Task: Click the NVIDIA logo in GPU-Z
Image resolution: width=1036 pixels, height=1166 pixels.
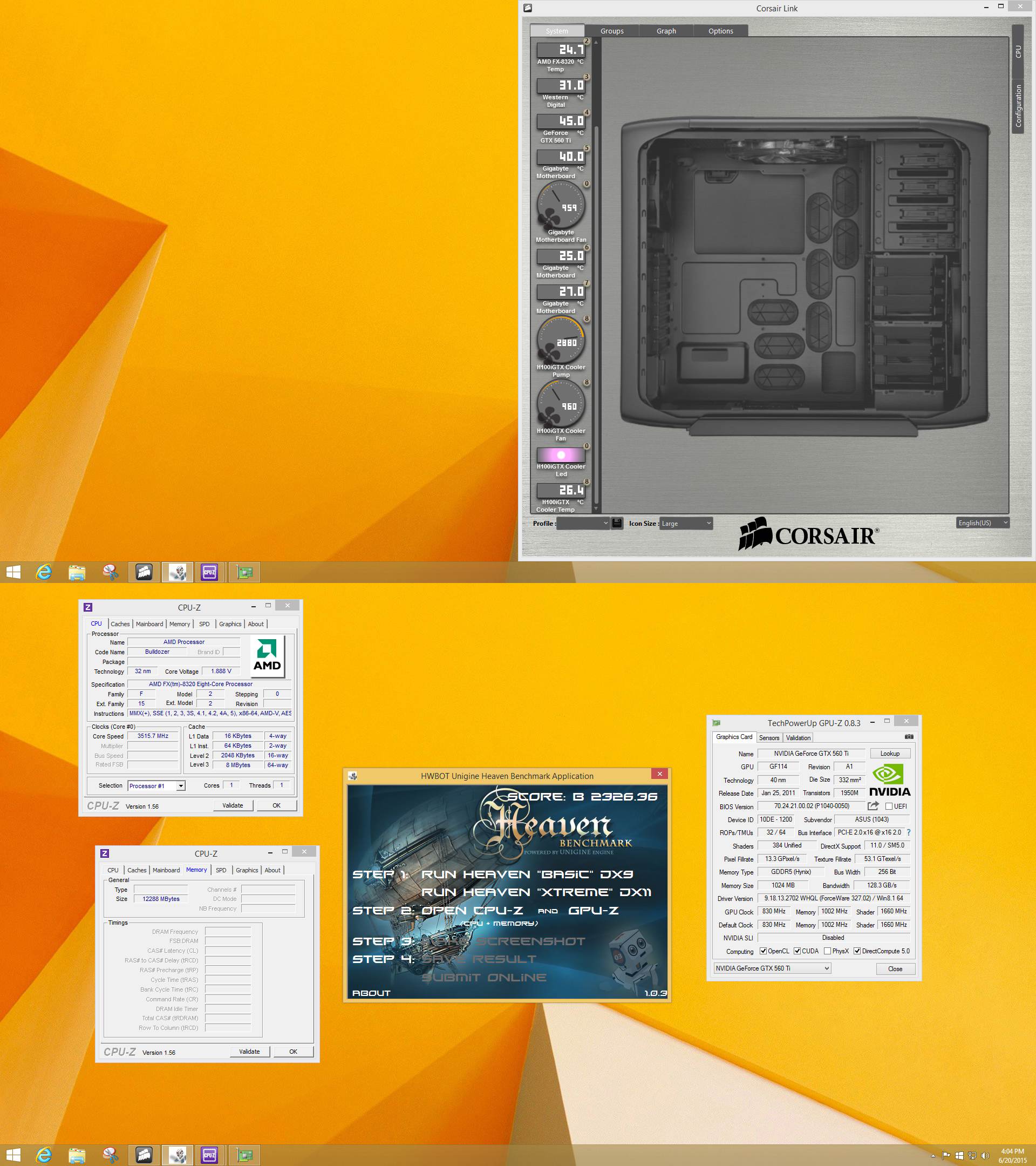Action: click(889, 780)
